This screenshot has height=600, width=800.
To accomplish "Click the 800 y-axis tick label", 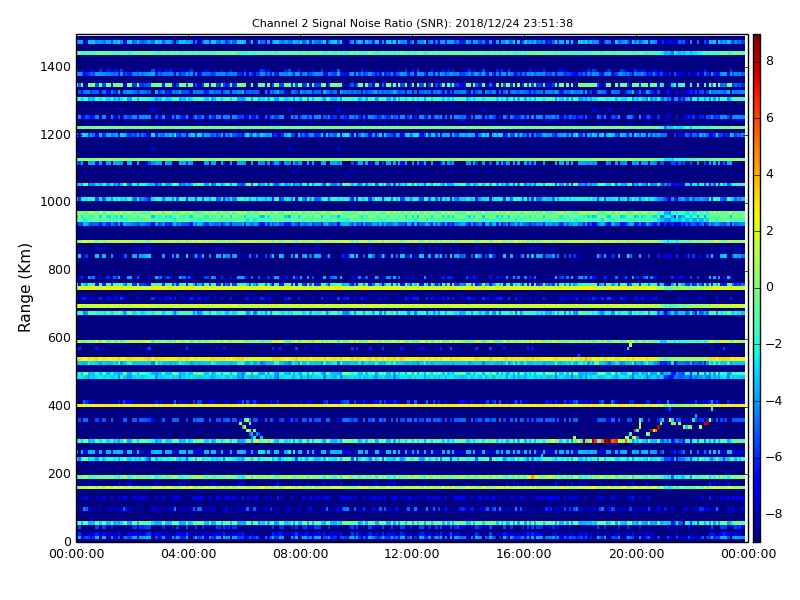I will click(59, 270).
